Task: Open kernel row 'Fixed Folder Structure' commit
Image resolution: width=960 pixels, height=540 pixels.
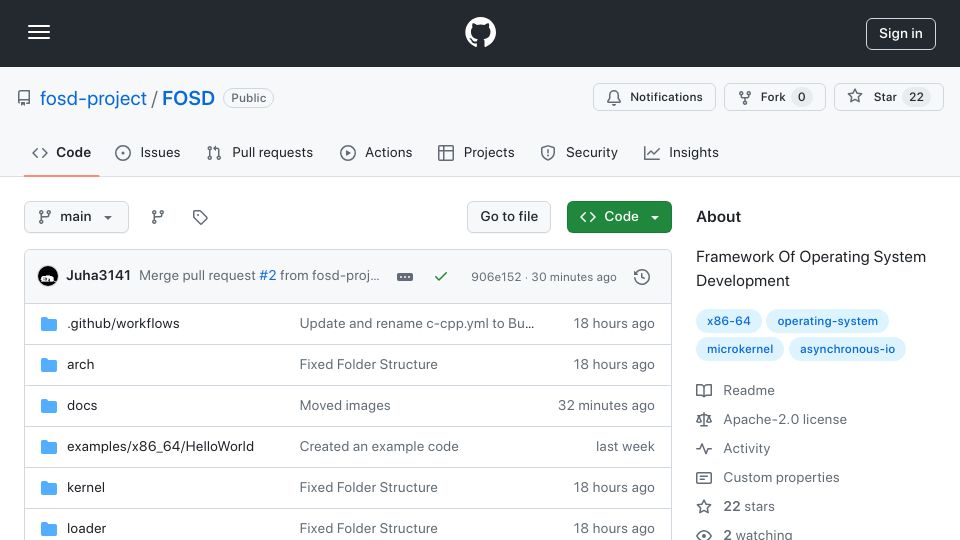Action: click(x=369, y=487)
